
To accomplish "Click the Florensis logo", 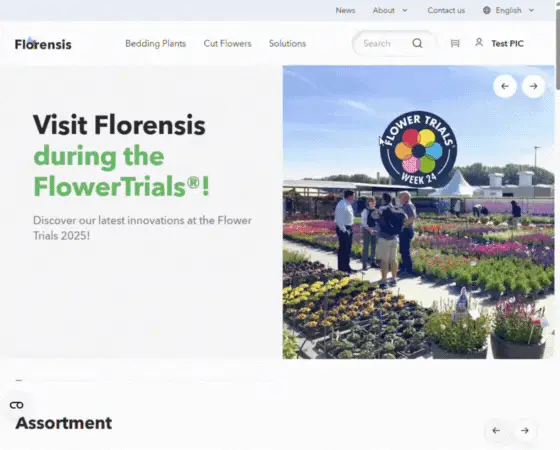I will 43,44.
